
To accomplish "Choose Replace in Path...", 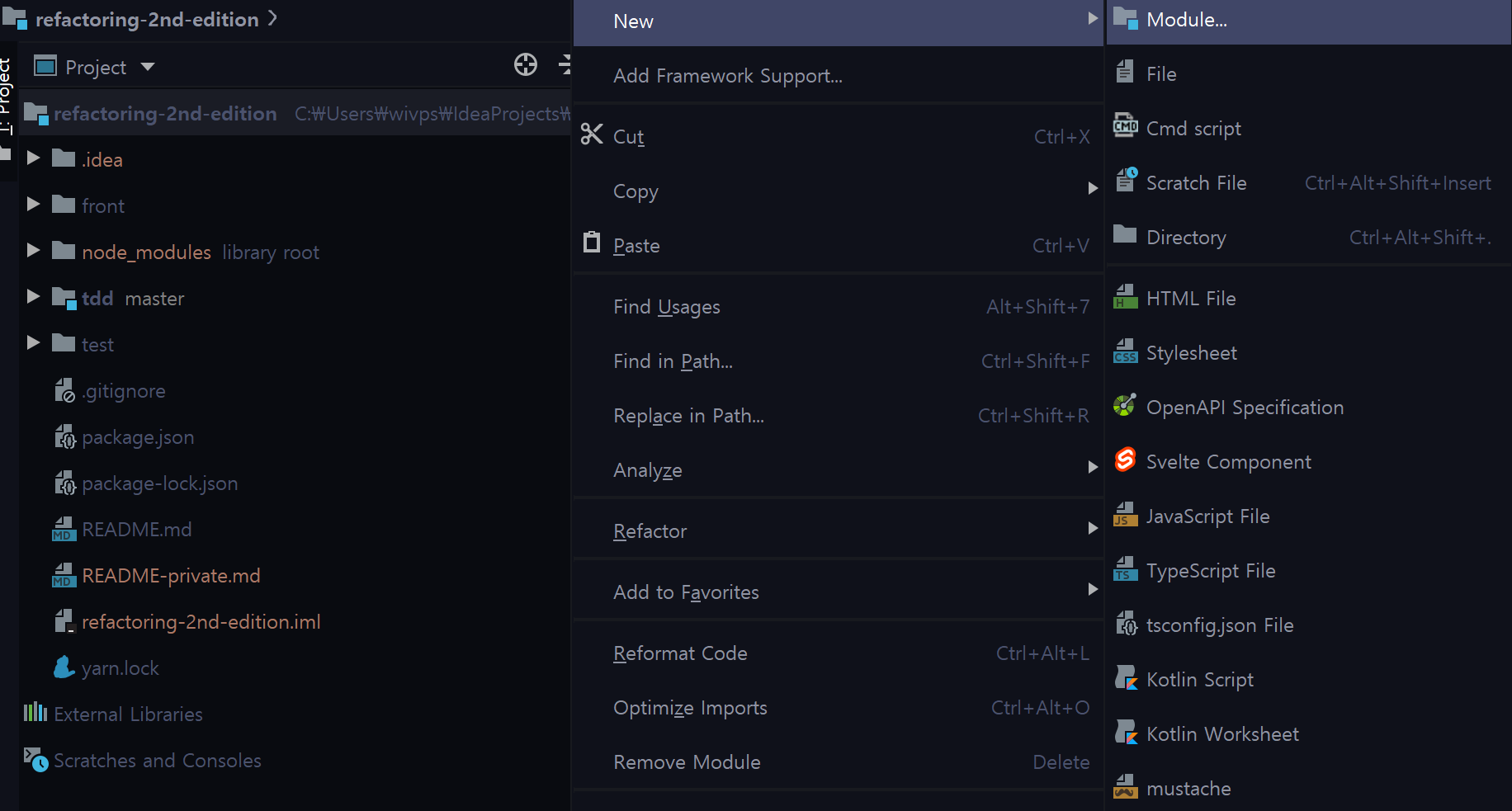I will tap(838, 416).
